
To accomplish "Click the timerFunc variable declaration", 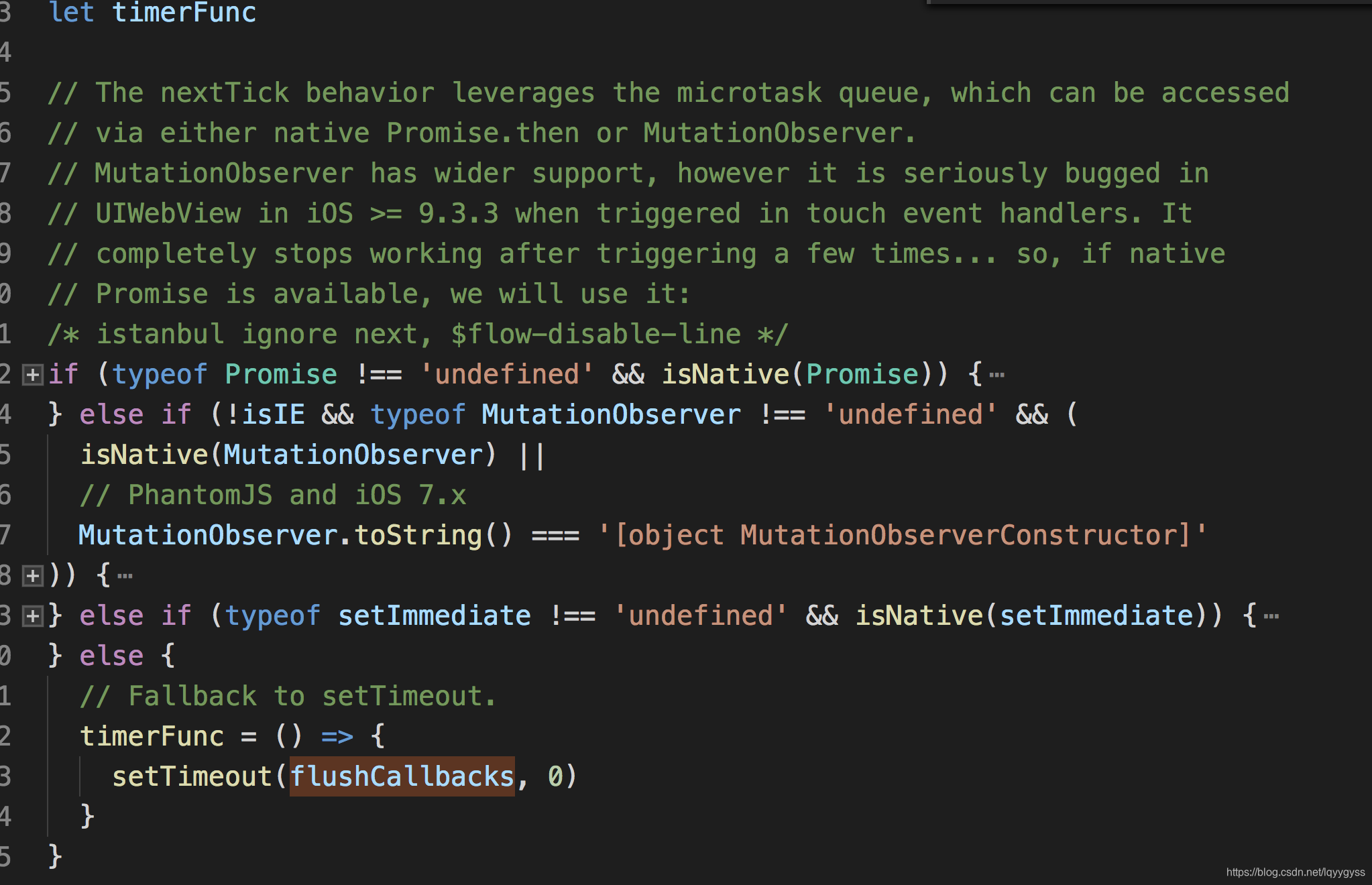I will tap(184, 13).
